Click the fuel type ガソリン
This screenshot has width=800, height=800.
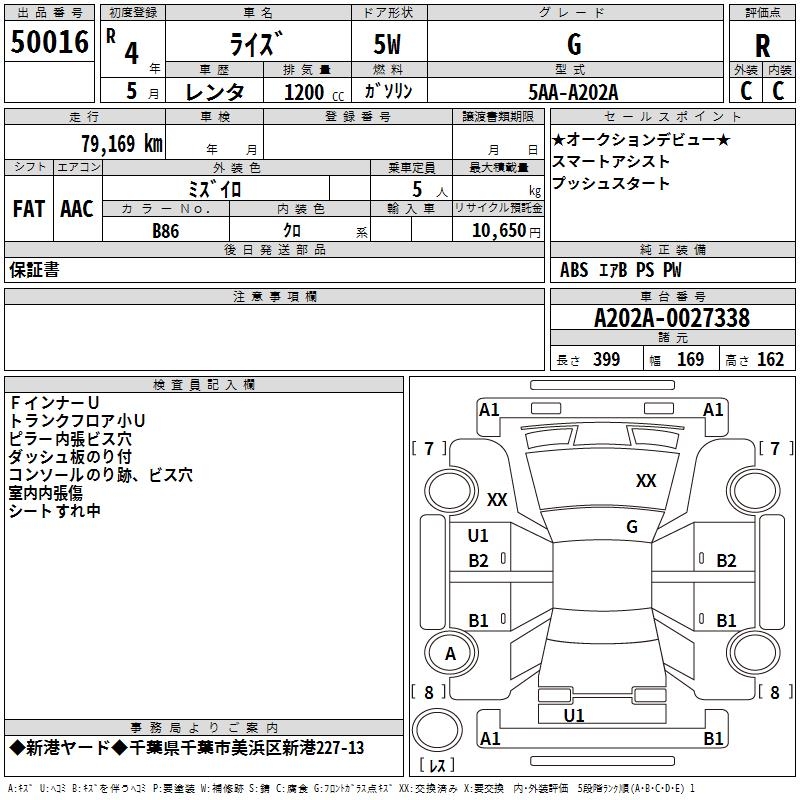click(x=388, y=91)
